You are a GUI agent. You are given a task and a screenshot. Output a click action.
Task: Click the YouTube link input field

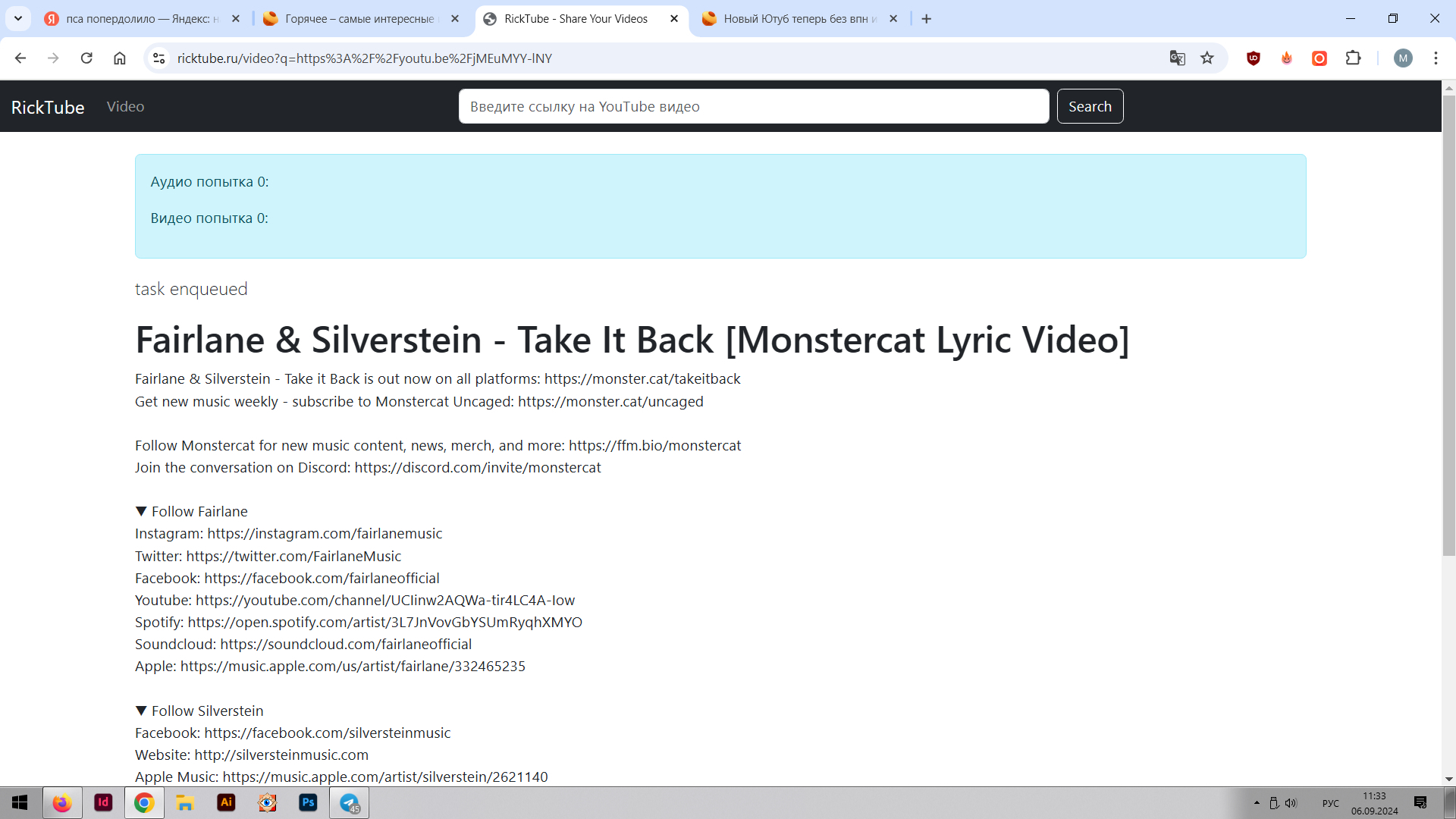pyautogui.click(x=753, y=106)
